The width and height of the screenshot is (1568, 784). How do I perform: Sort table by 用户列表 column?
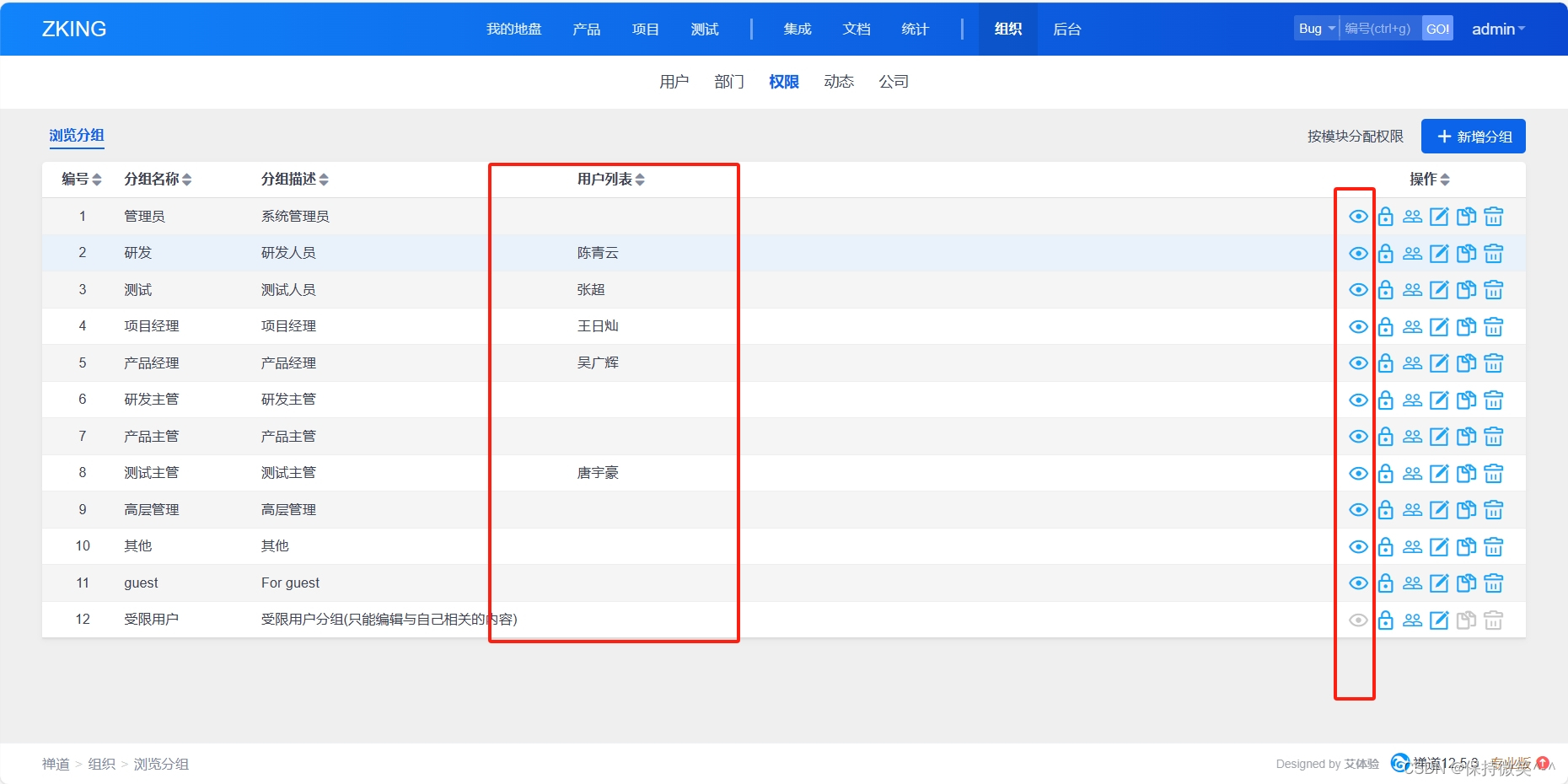(x=611, y=179)
